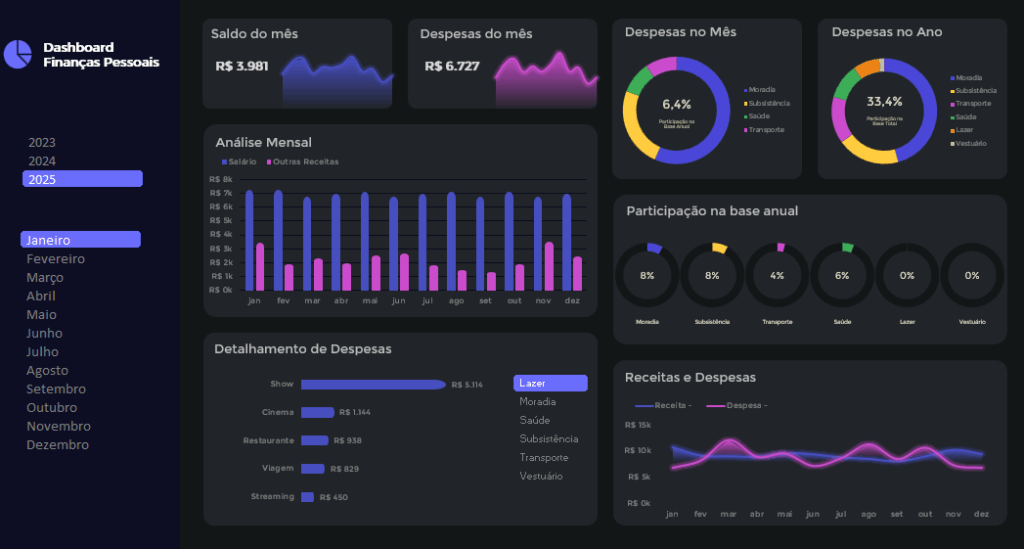Click the Subsistência 8% ring gauge
This screenshot has width=1024, height=549.
click(712, 275)
